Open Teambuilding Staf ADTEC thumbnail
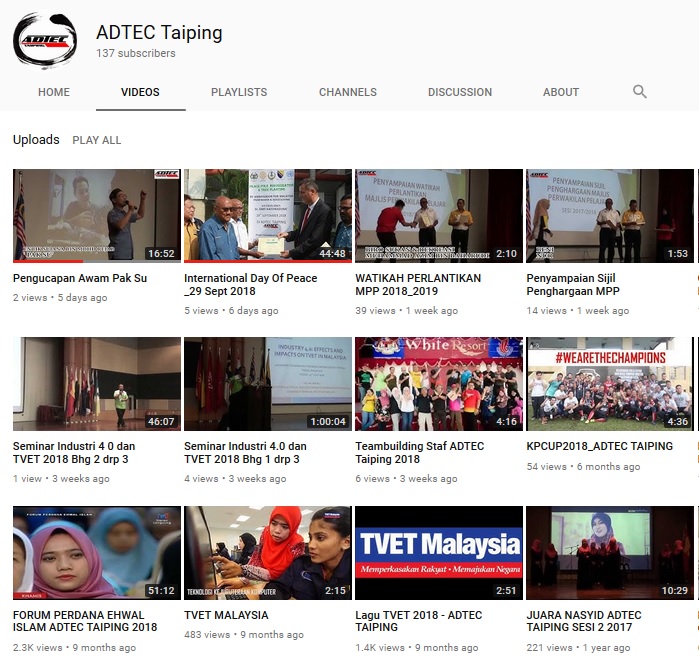The width and height of the screenshot is (699, 657). click(439, 384)
